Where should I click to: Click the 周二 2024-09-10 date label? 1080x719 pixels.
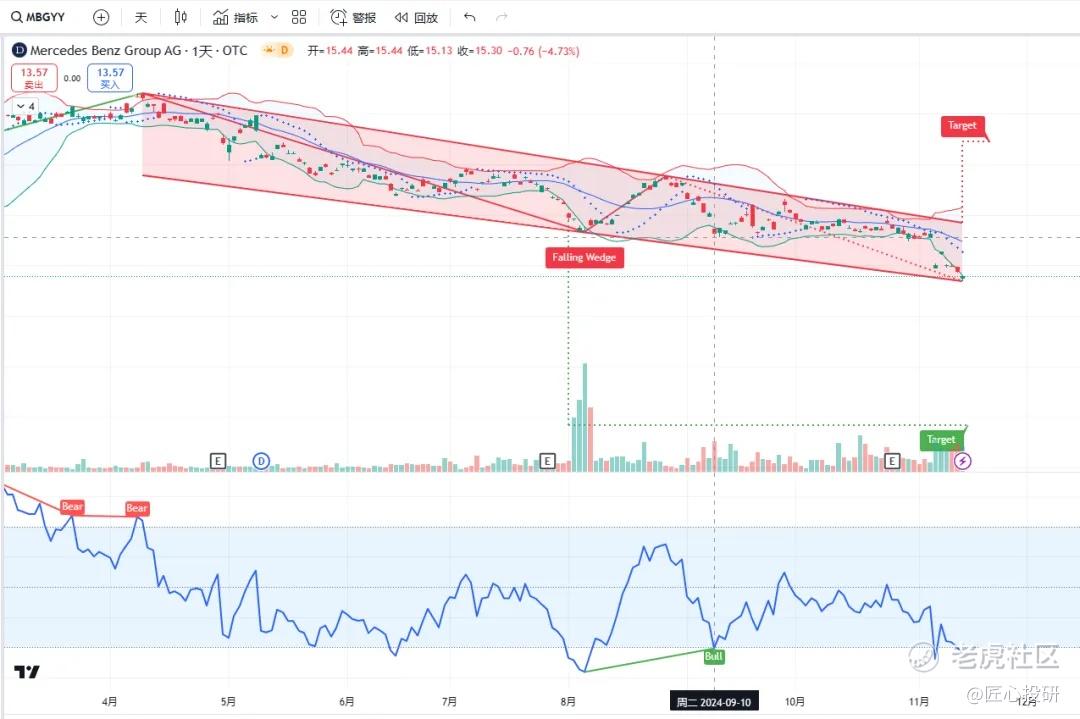coord(714,702)
